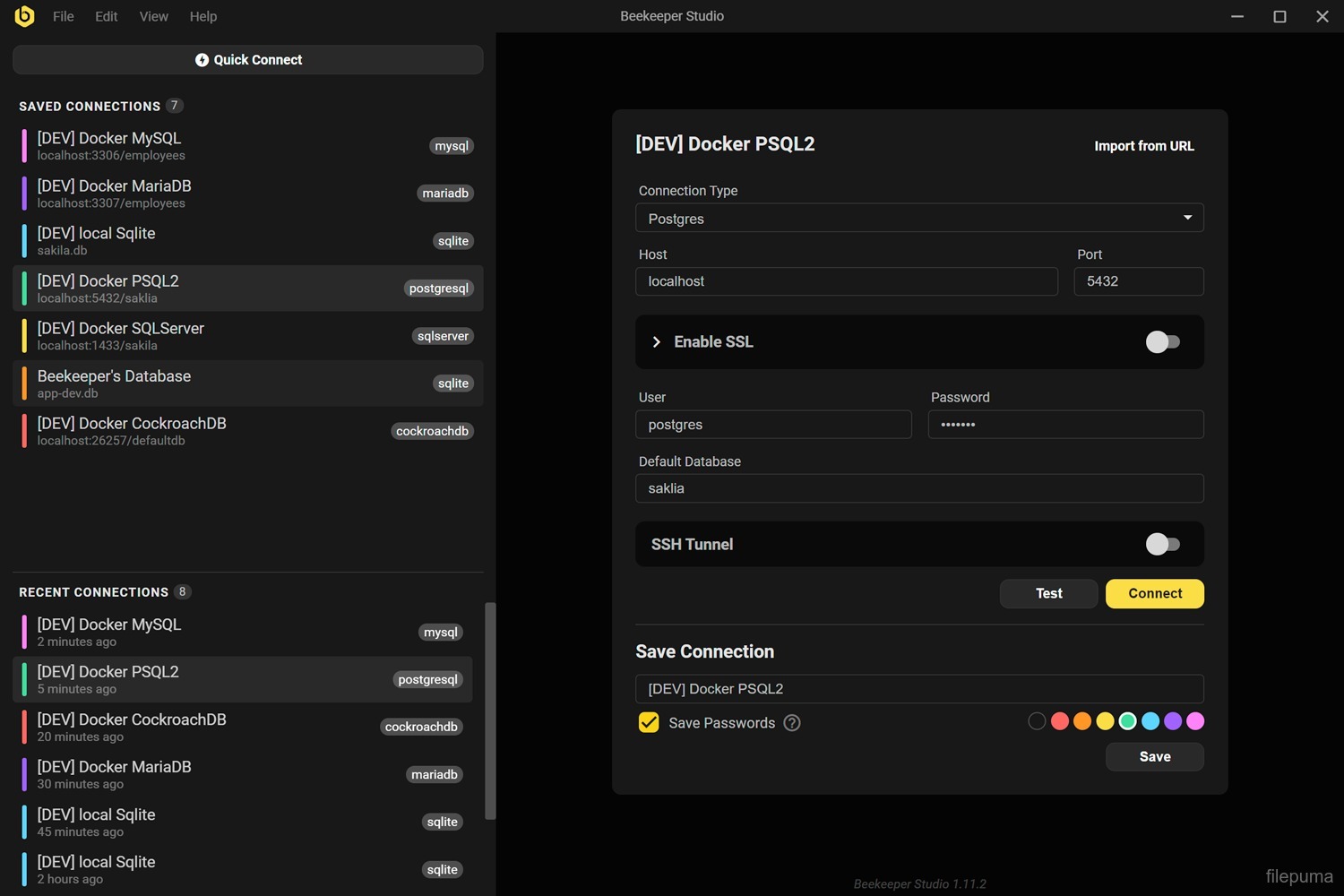Click the Default Database input field
This screenshot has width=1344, height=896.
(918, 488)
